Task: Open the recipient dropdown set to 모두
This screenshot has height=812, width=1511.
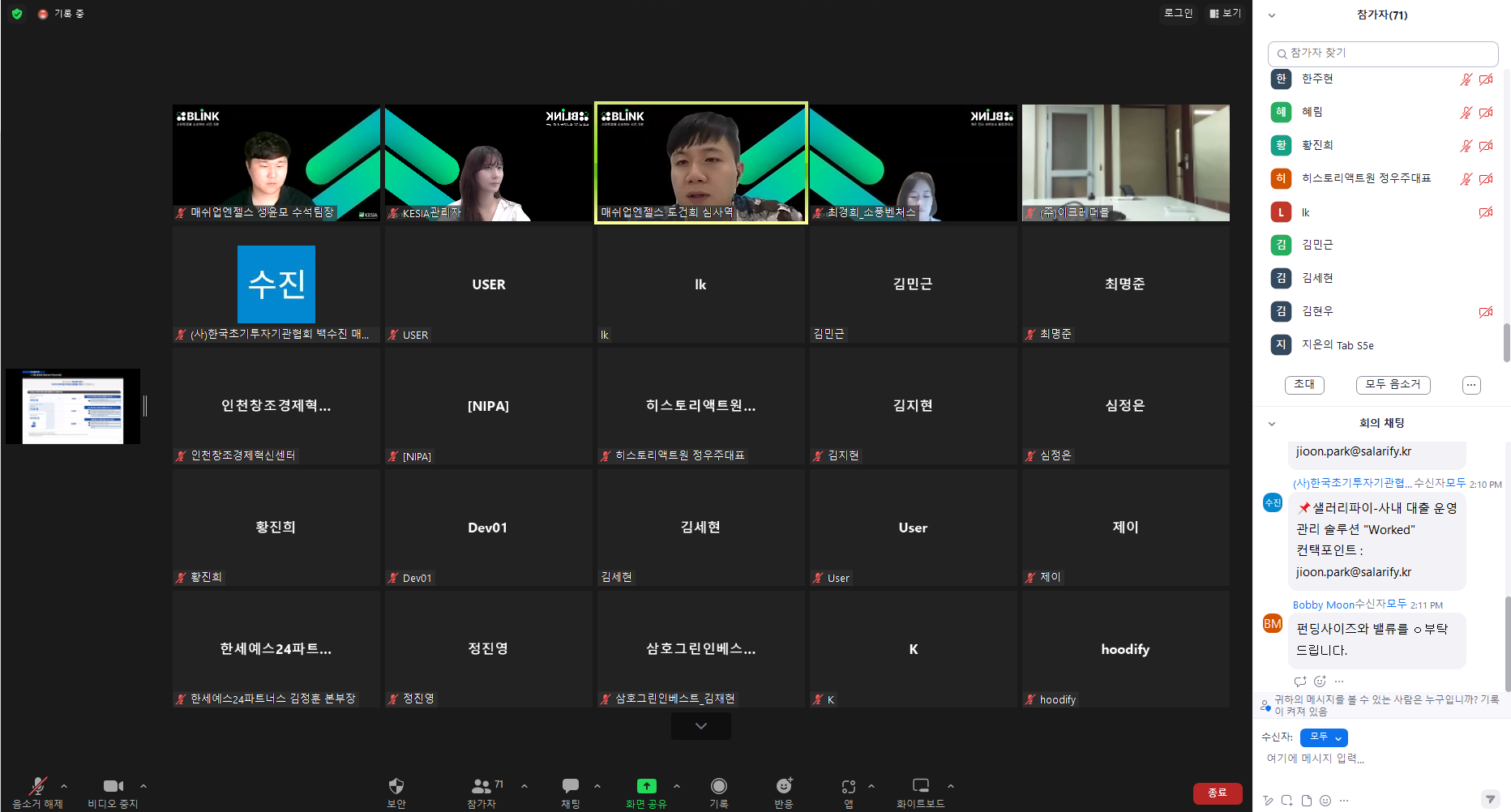Action: pyautogui.click(x=1323, y=737)
